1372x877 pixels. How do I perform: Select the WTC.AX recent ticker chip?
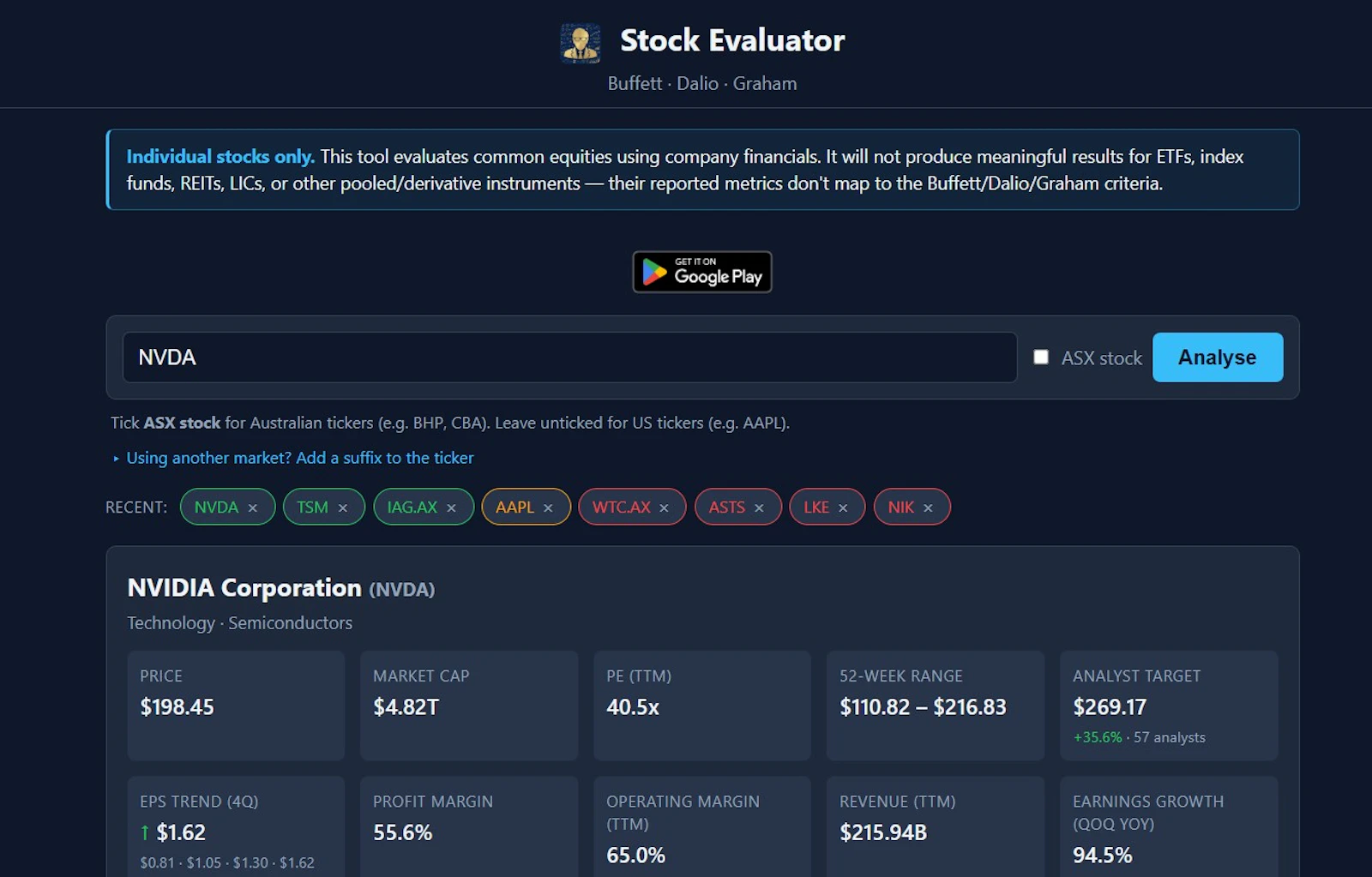(622, 507)
